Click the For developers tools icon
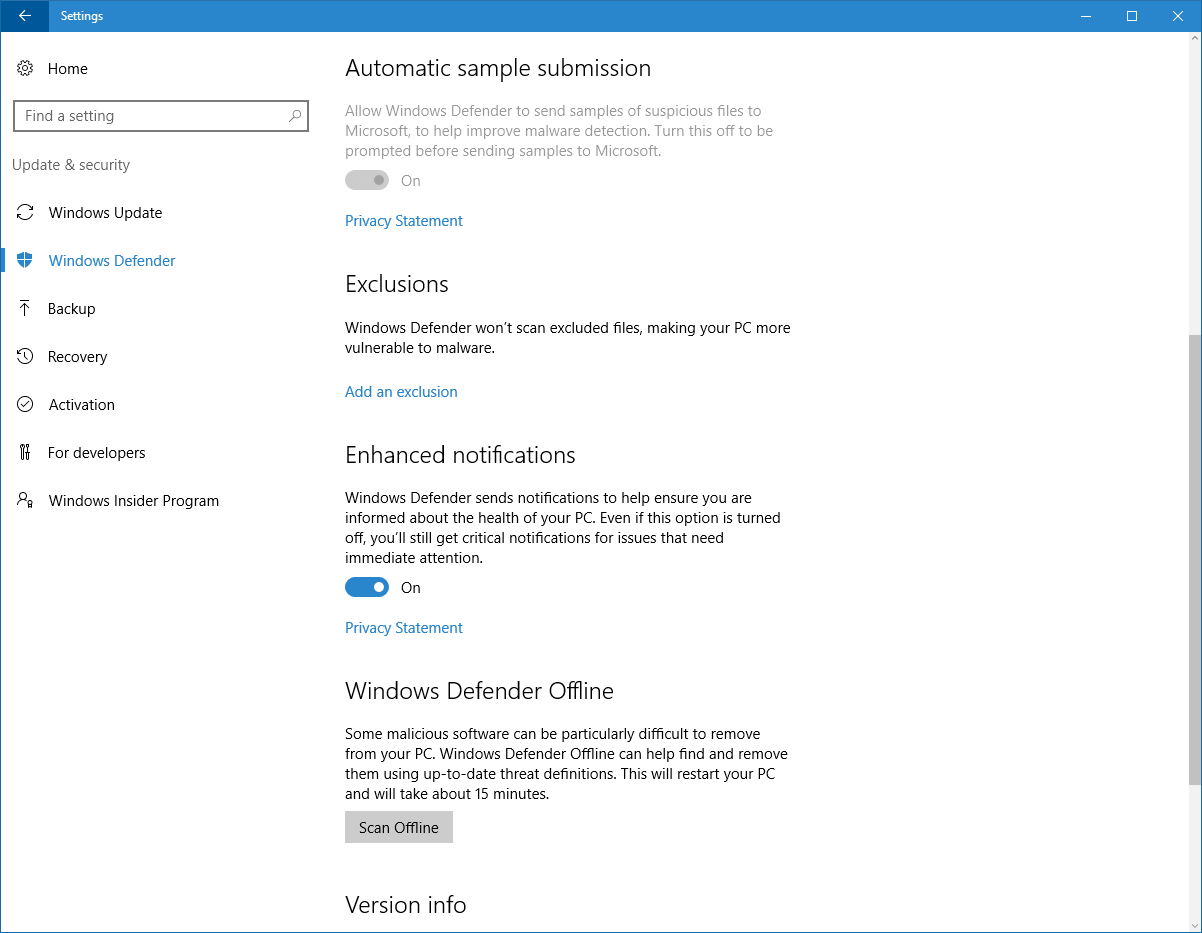Viewport: 1202px width, 933px height. [x=25, y=453]
